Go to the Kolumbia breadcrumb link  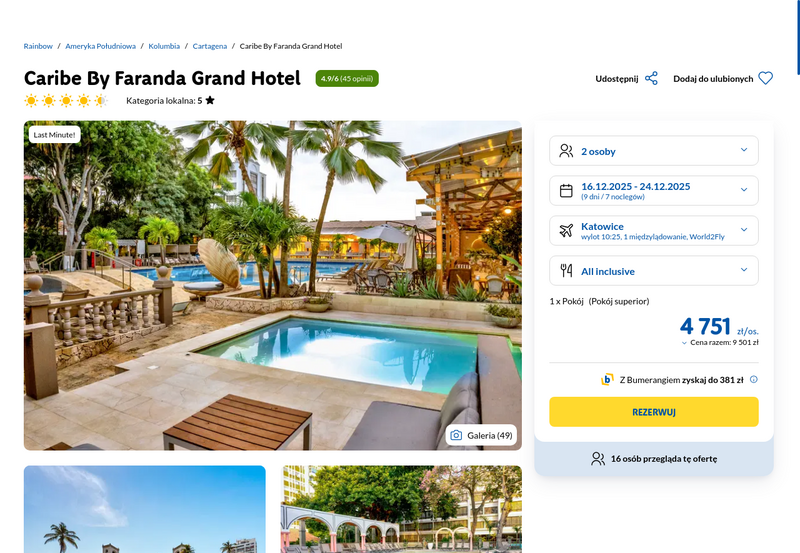tap(164, 46)
